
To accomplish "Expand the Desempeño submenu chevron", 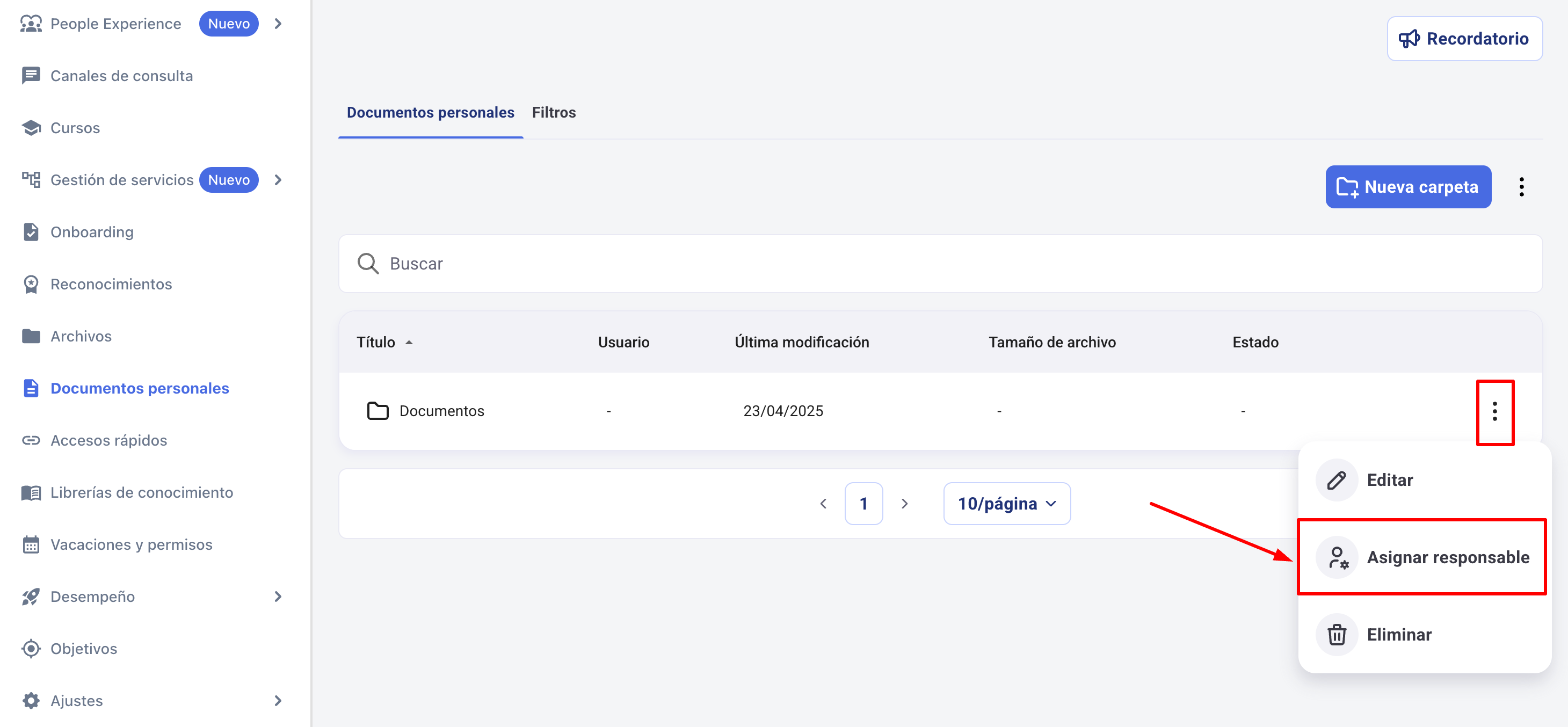I will coord(278,597).
